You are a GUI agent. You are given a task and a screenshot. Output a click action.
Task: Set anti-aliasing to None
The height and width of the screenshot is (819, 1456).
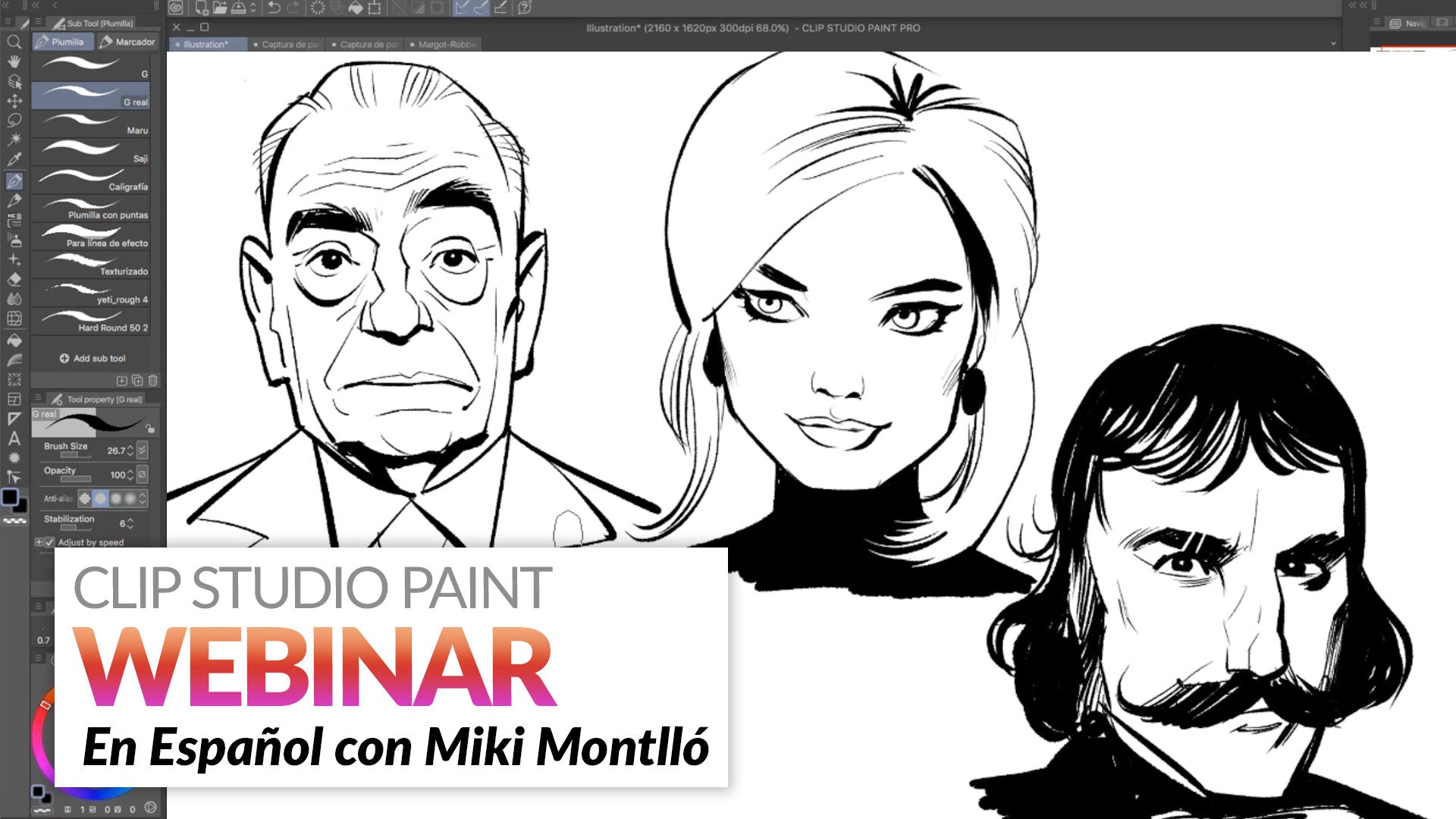click(85, 498)
